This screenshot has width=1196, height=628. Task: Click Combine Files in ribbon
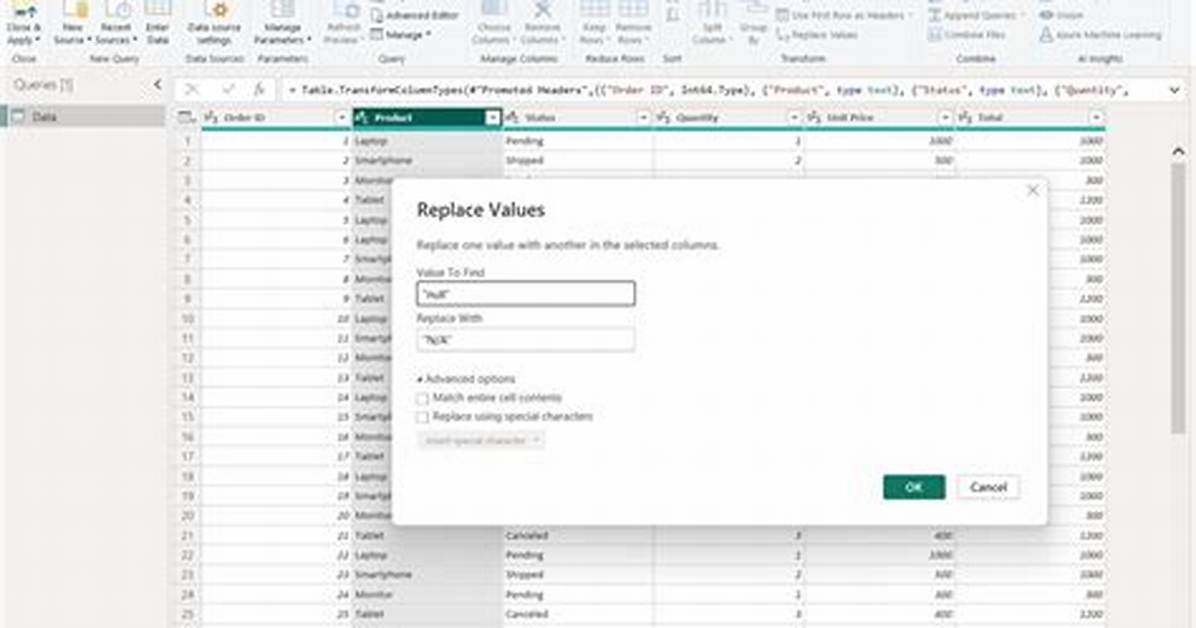(966, 35)
